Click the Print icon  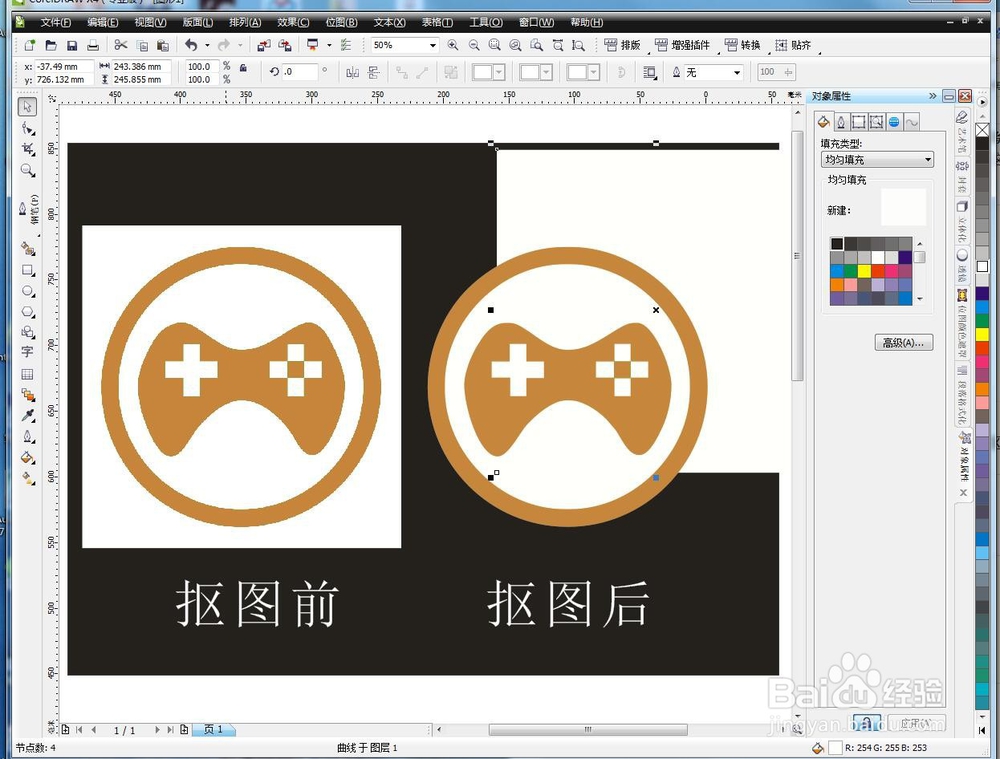93,45
